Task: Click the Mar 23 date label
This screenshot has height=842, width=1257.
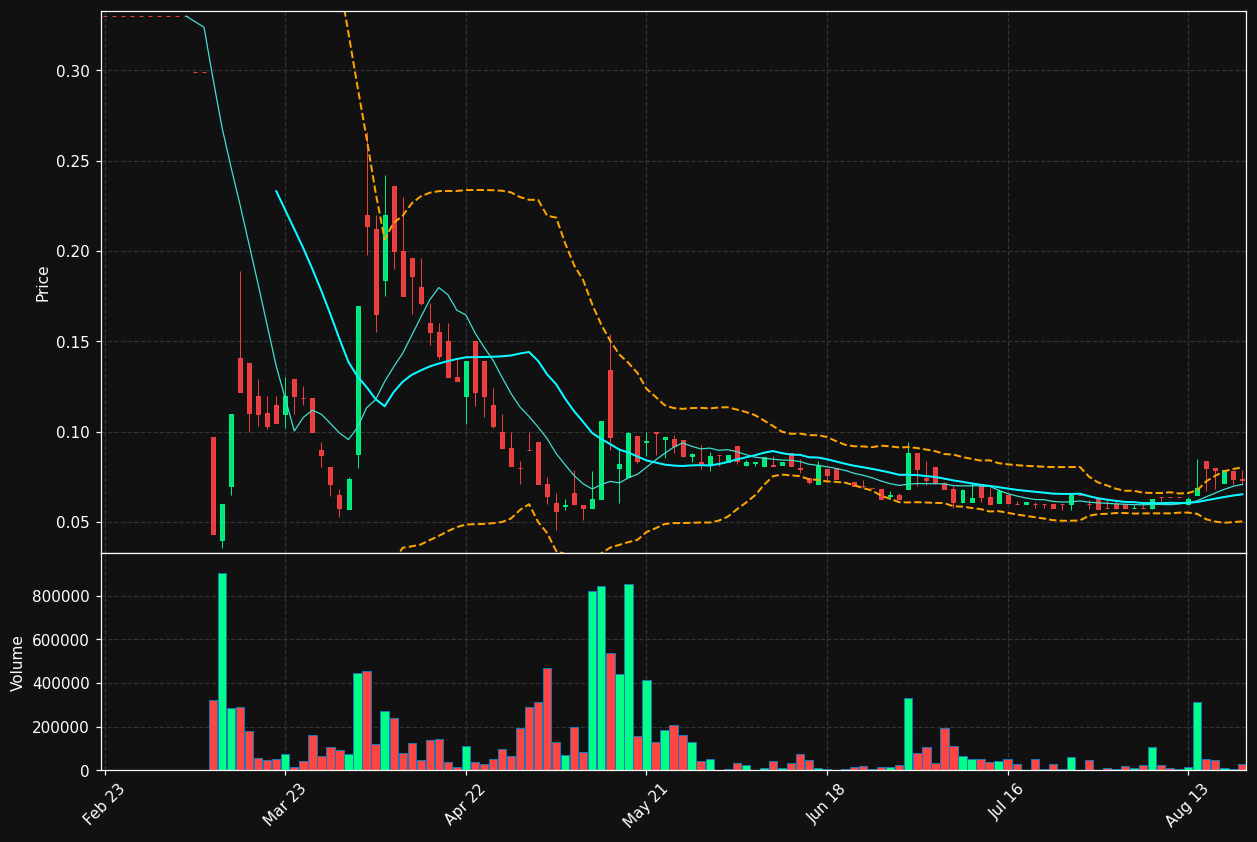Action: click(x=285, y=804)
